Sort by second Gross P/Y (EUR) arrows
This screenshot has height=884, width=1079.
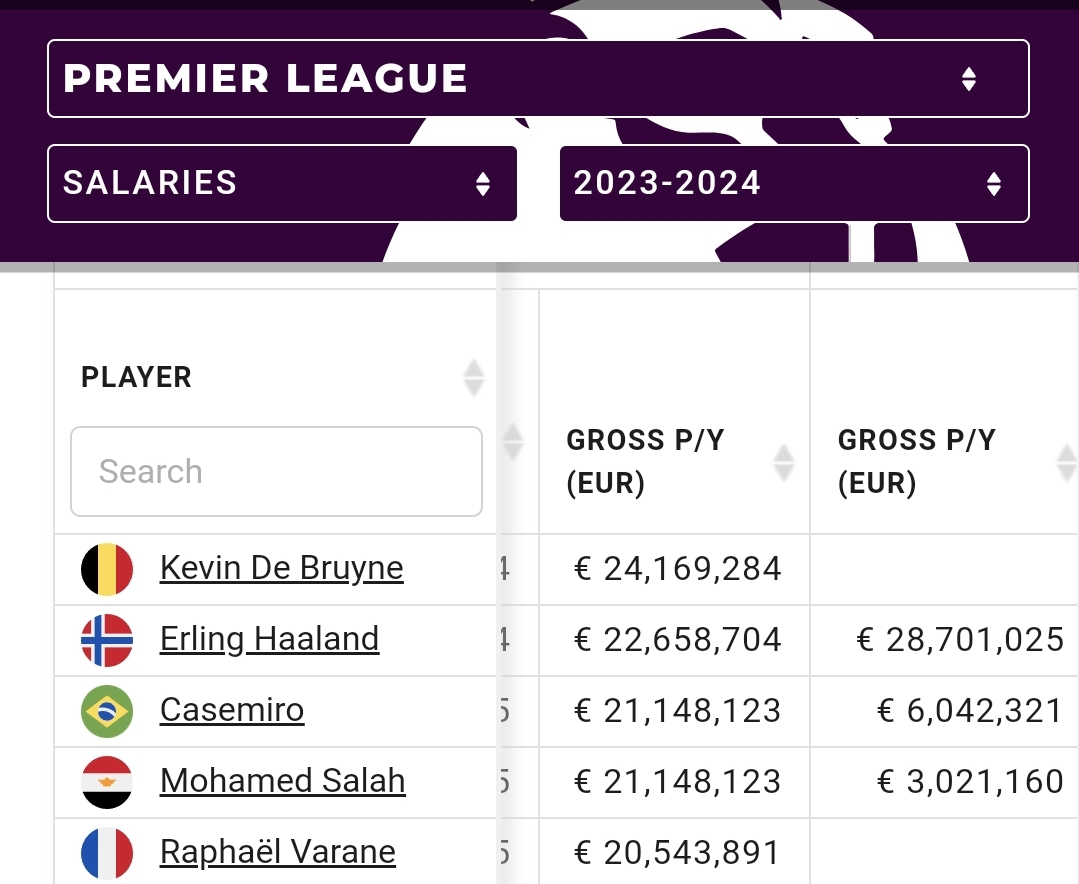pyautogui.click(x=1065, y=462)
